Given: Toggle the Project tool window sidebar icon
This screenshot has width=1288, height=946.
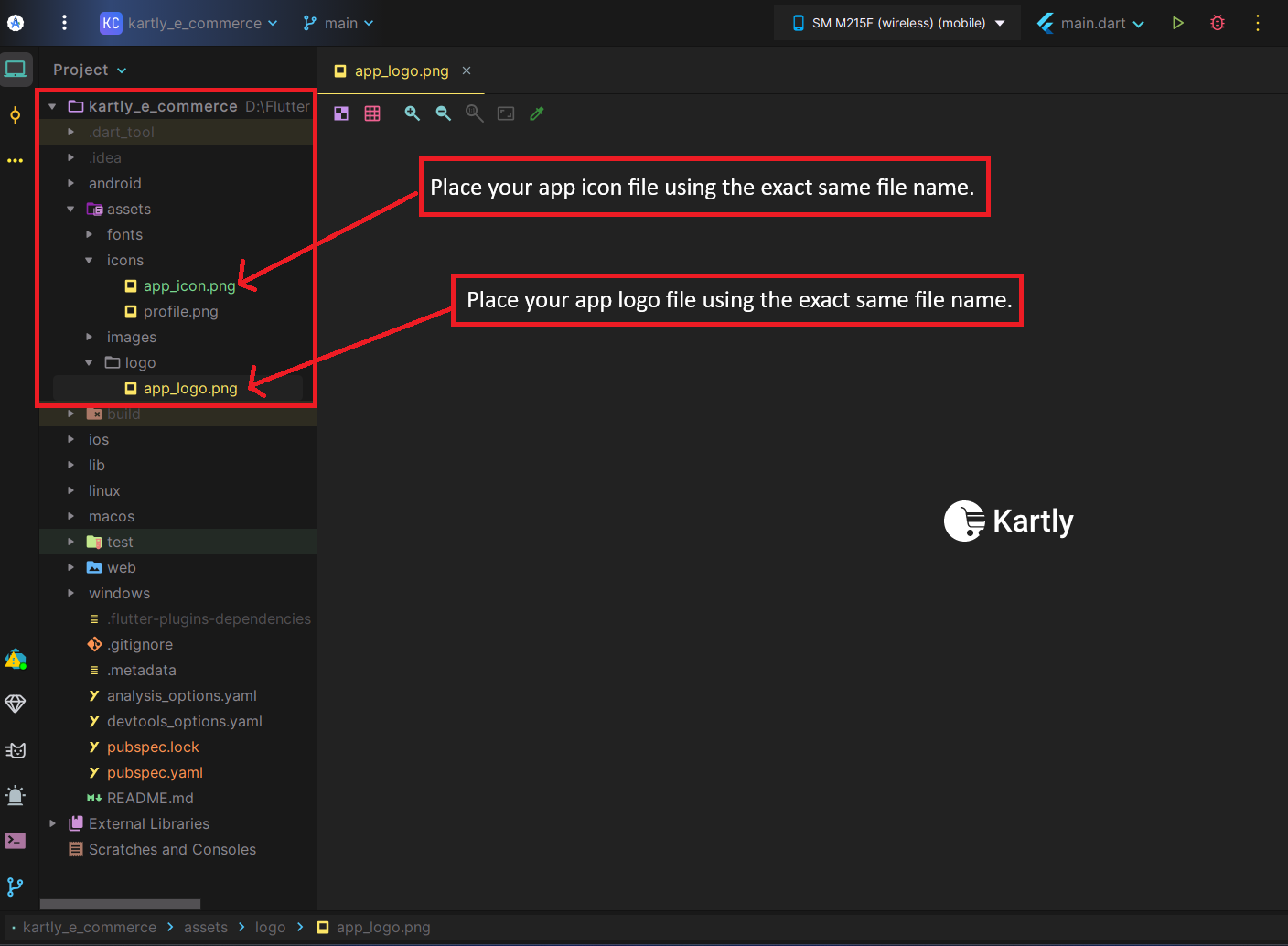Looking at the screenshot, I should [x=16, y=70].
